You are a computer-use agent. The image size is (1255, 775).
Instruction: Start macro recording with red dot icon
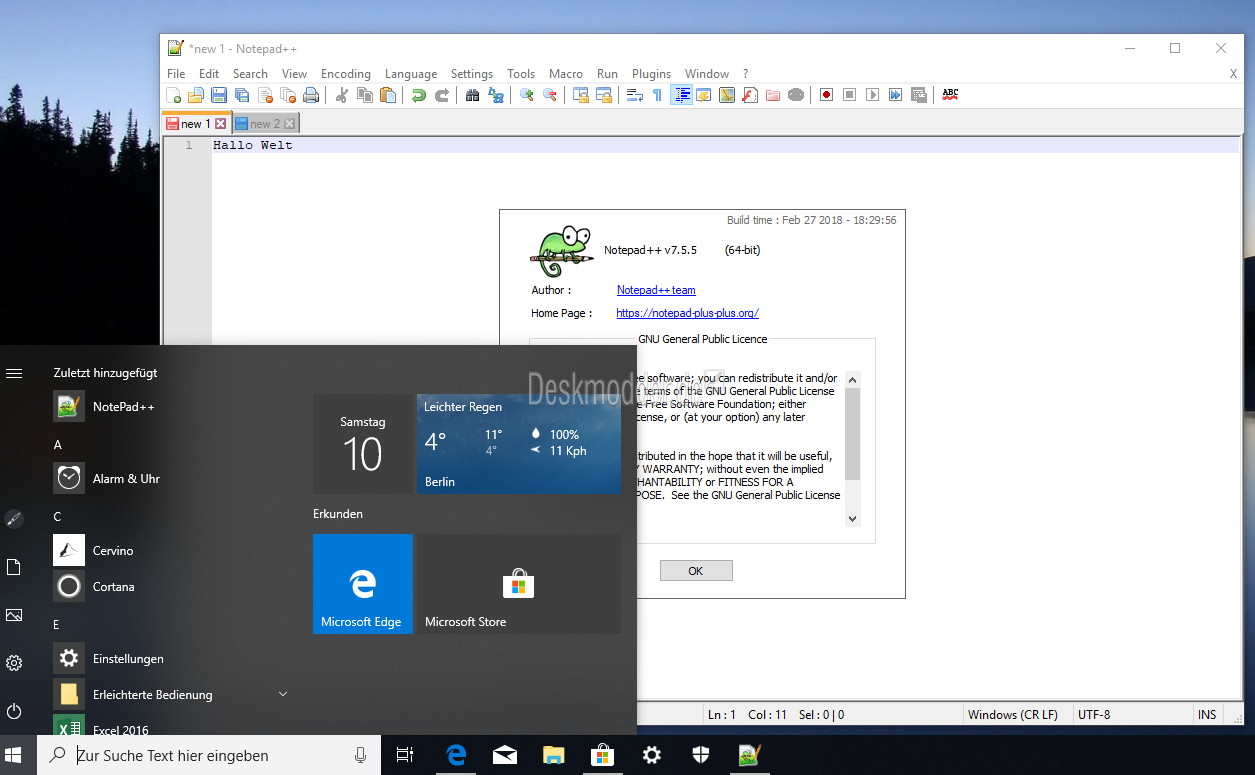[826, 95]
